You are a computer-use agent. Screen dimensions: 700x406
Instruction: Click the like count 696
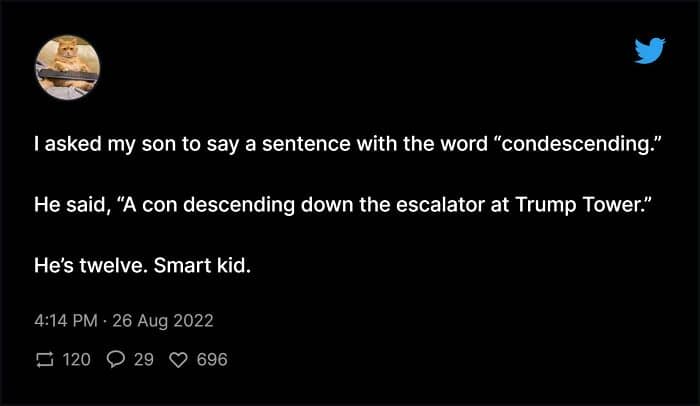point(212,359)
